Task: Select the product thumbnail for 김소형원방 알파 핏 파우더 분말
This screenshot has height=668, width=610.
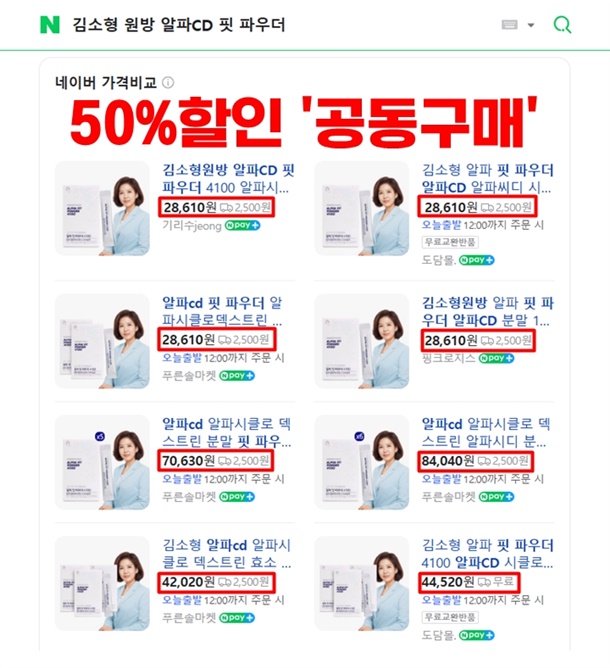Action: (362, 341)
